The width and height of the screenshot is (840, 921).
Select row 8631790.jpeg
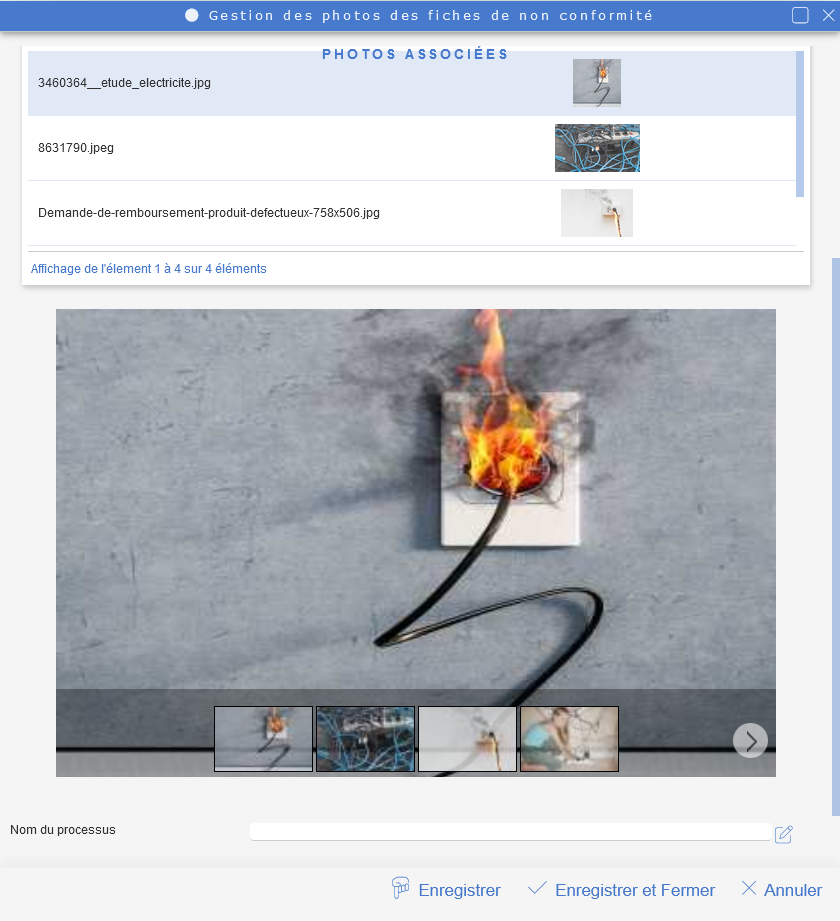point(412,148)
